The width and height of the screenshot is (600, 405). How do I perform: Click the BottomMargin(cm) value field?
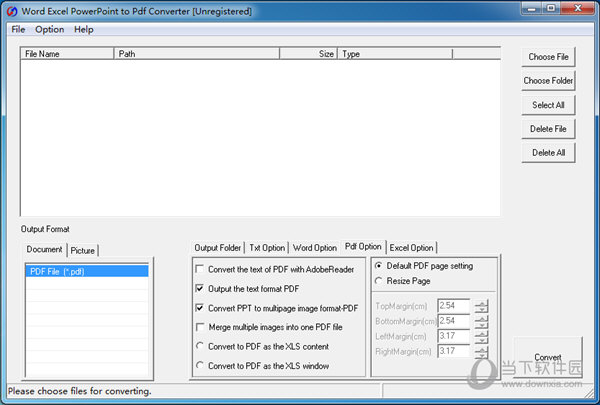453,321
